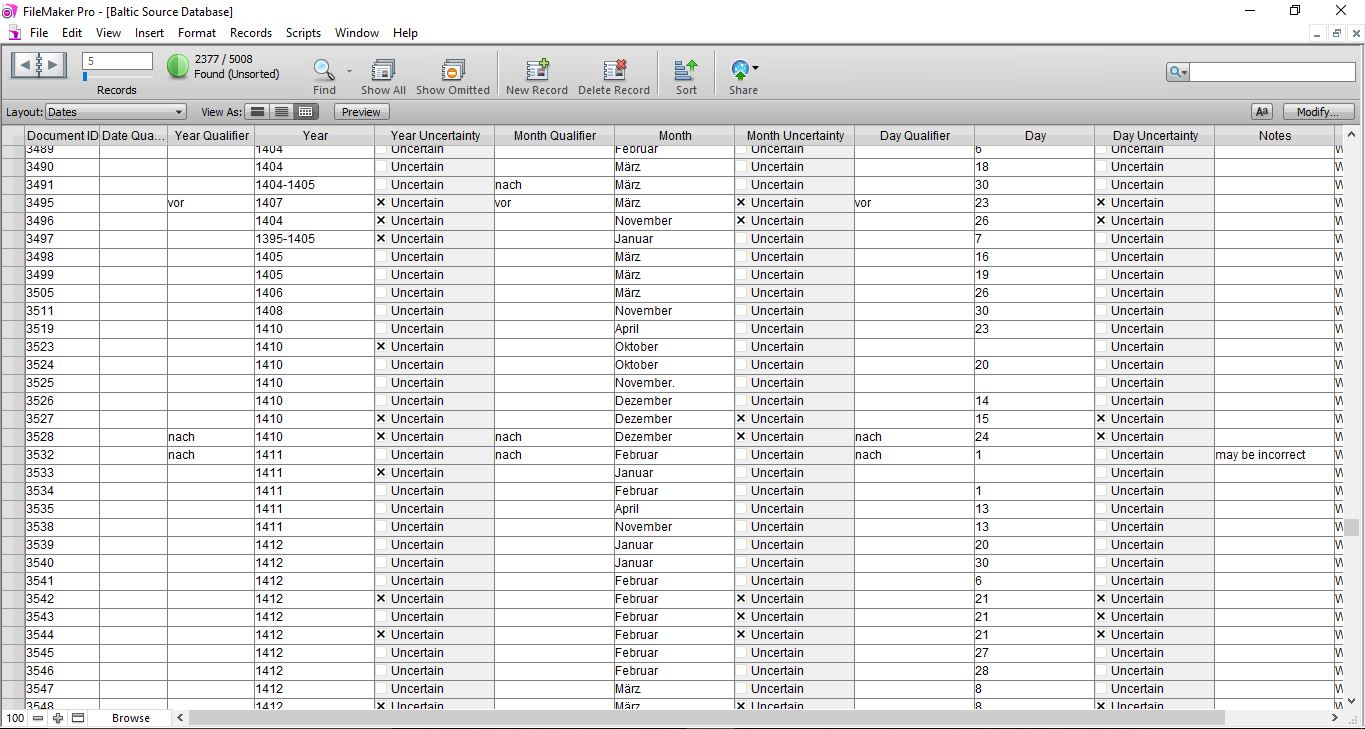This screenshot has width=1365, height=729.
Task: Zoom out with minus icon
Action: click(x=38, y=718)
